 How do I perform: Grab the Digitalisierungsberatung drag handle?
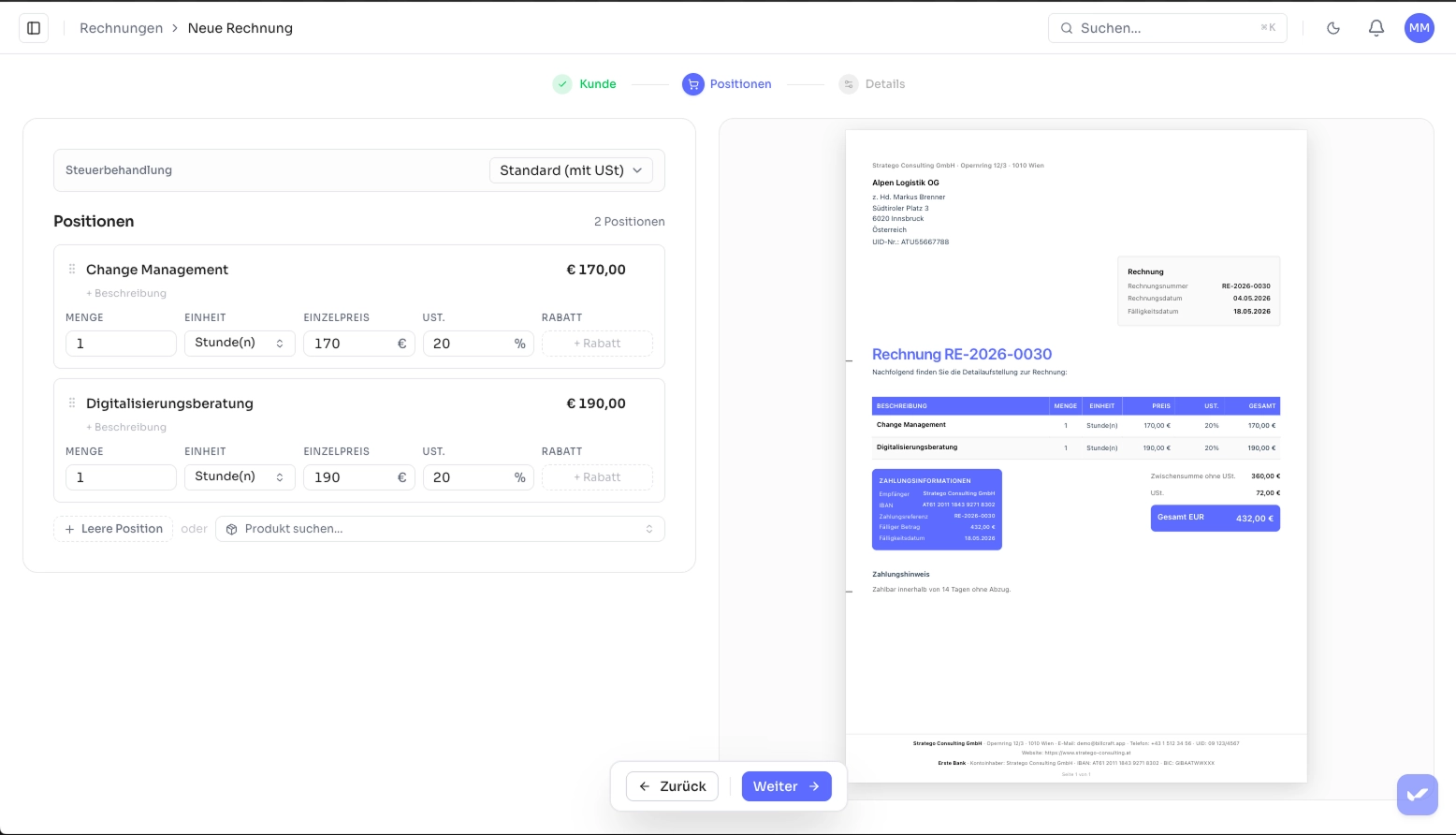pyautogui.click(x=72, y=403)
